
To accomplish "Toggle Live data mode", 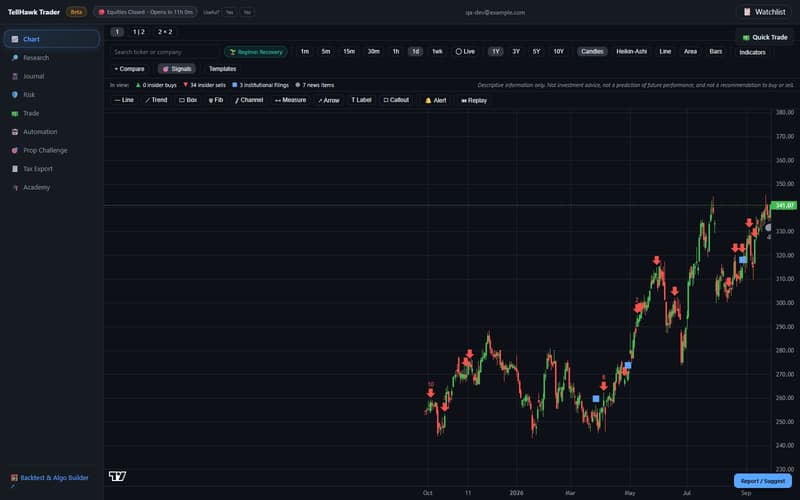I will pos(465,52).
